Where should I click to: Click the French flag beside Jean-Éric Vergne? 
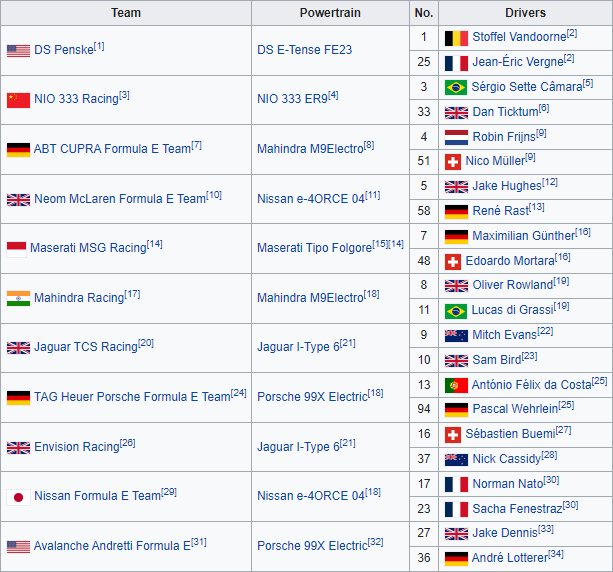[456, 63]
